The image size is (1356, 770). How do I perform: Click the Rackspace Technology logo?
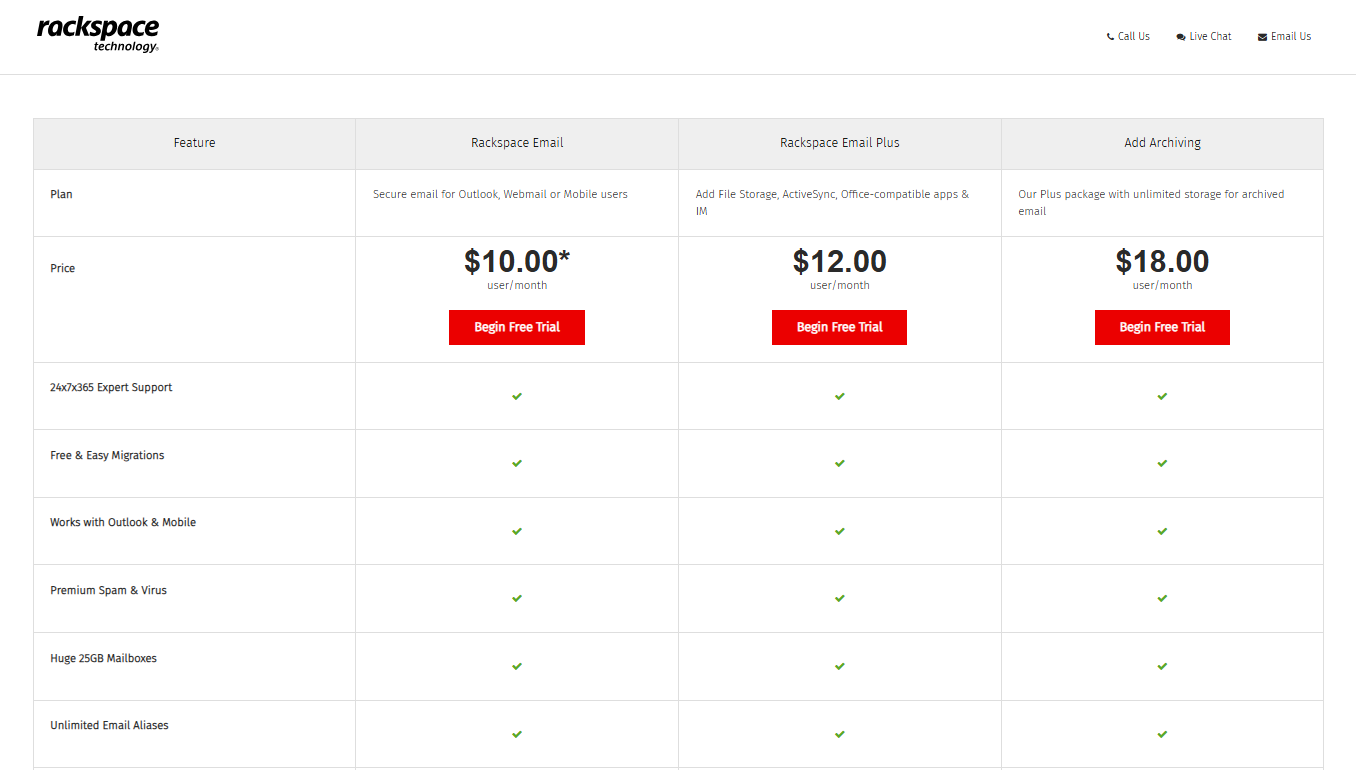98,35
